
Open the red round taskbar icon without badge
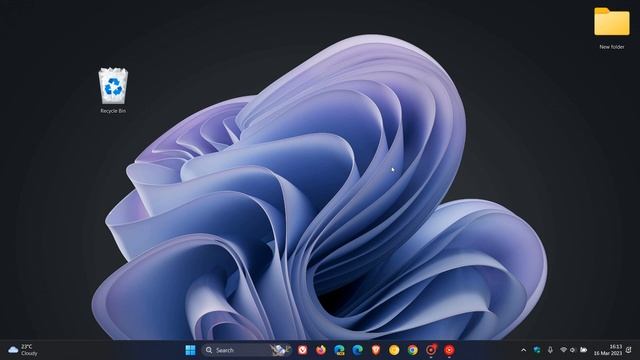pos(449,350)
